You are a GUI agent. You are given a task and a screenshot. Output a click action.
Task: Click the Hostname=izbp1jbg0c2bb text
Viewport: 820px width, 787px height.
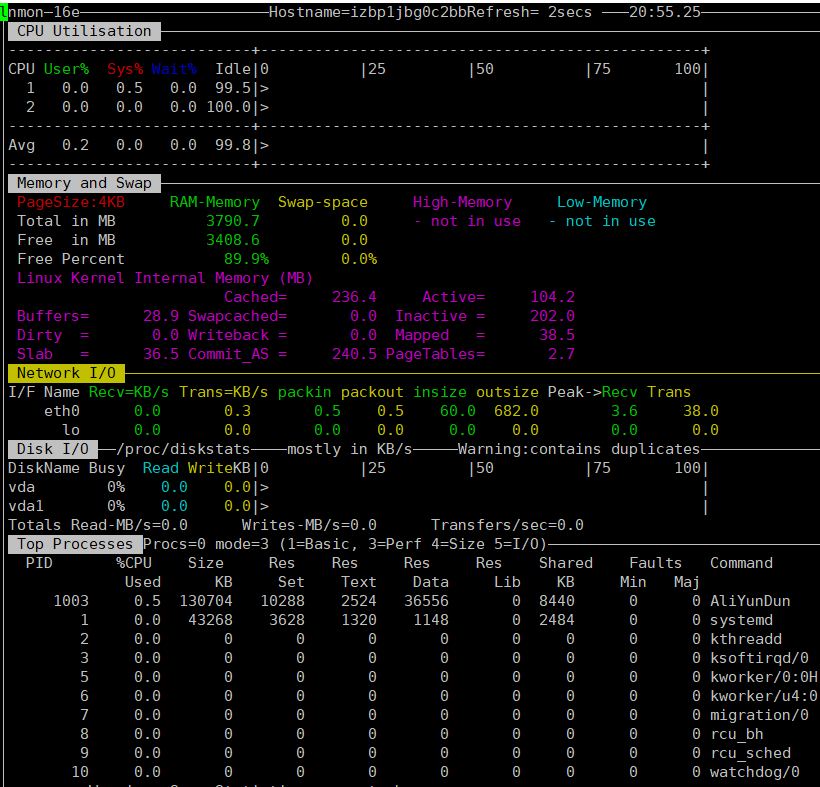(367, 12)
